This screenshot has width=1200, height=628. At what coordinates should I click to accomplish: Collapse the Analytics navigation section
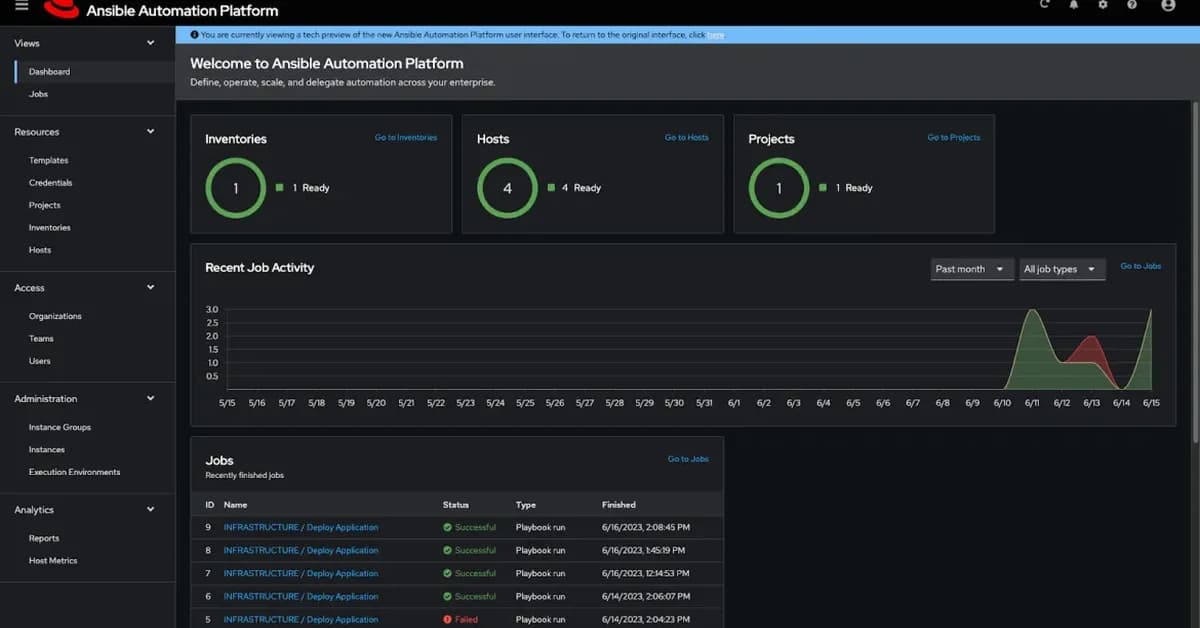coord(151,509)
